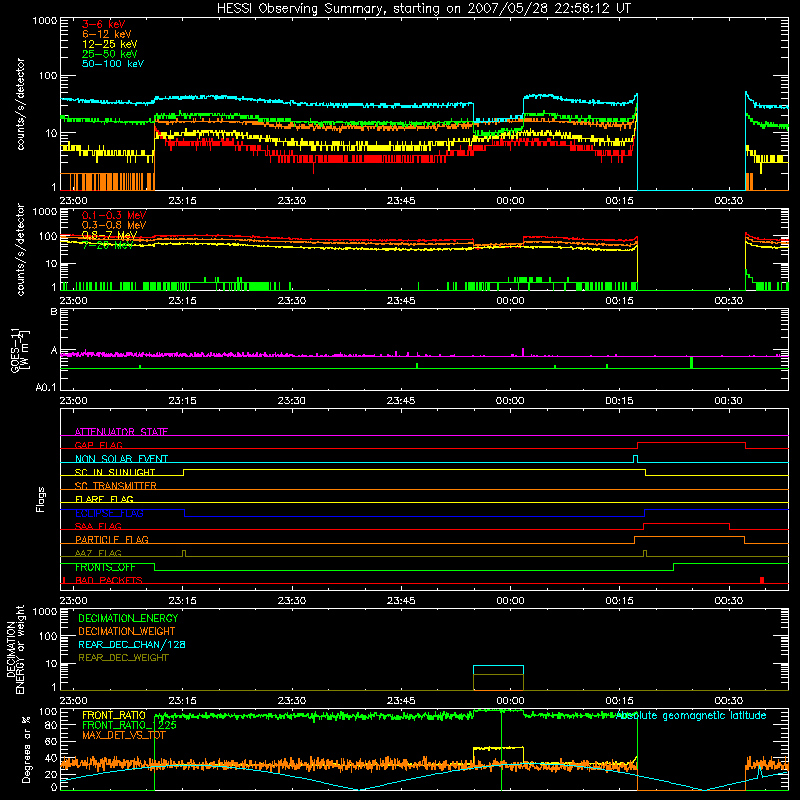The height and width of the screenshot is (800, 800).
Task: Click the 00:30 tick under the MeV count panel
Action: coord(728,301)
